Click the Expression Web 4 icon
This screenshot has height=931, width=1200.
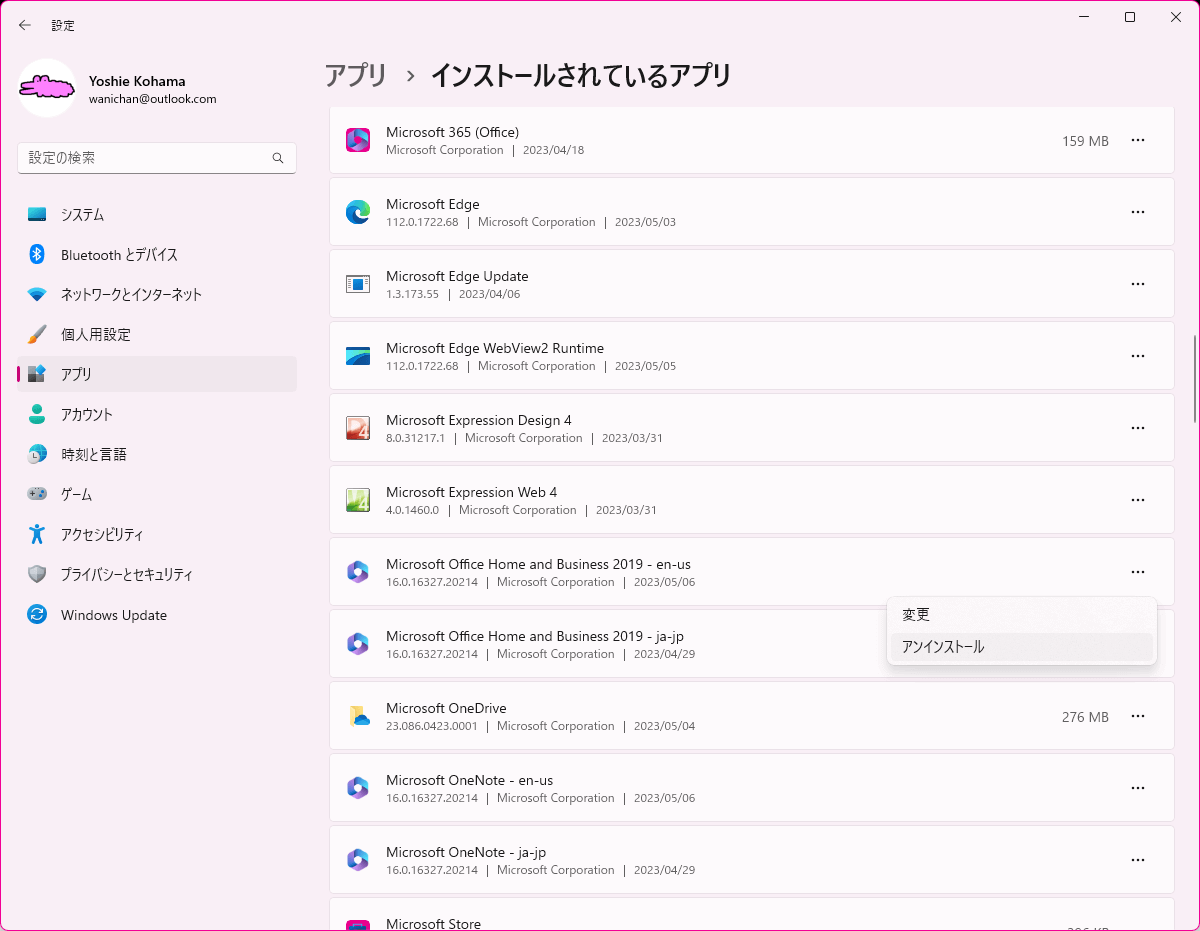point(358,500)
